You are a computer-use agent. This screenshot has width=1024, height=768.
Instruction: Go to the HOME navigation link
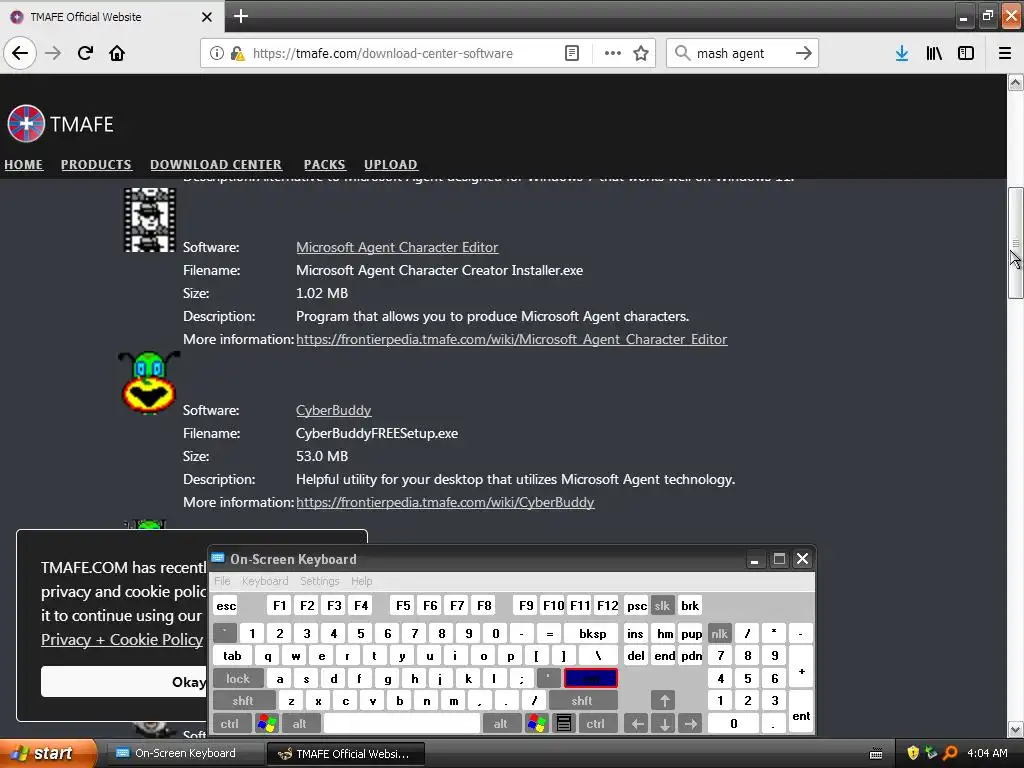[24, 165]
